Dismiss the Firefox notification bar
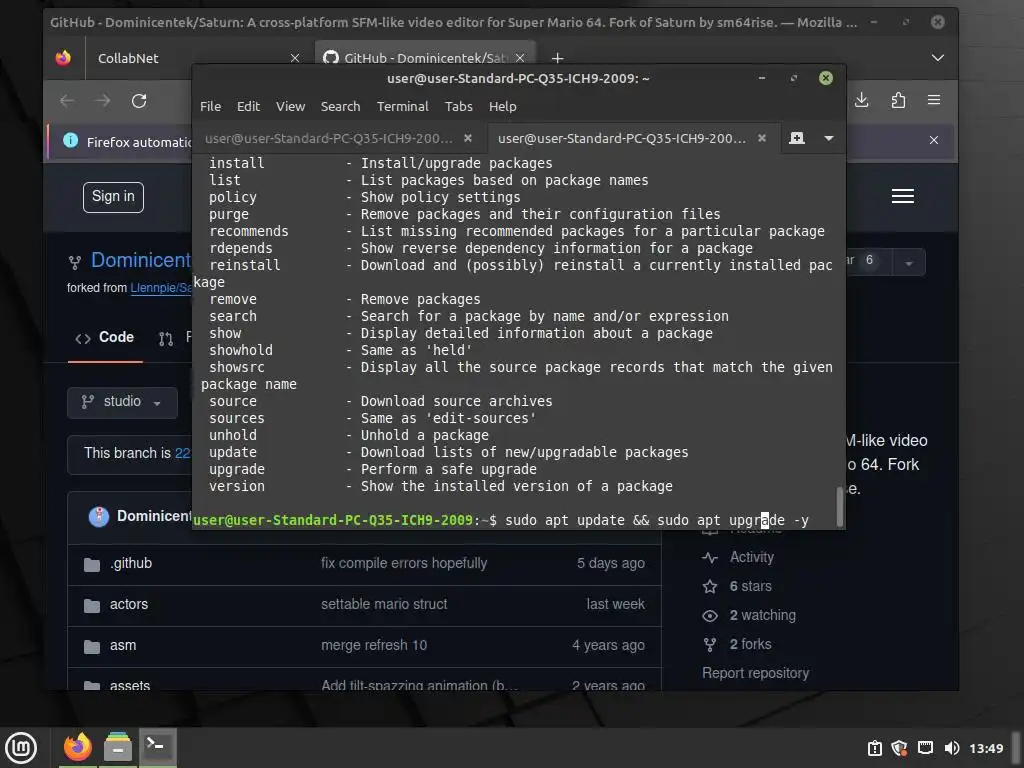 point(934,140)
